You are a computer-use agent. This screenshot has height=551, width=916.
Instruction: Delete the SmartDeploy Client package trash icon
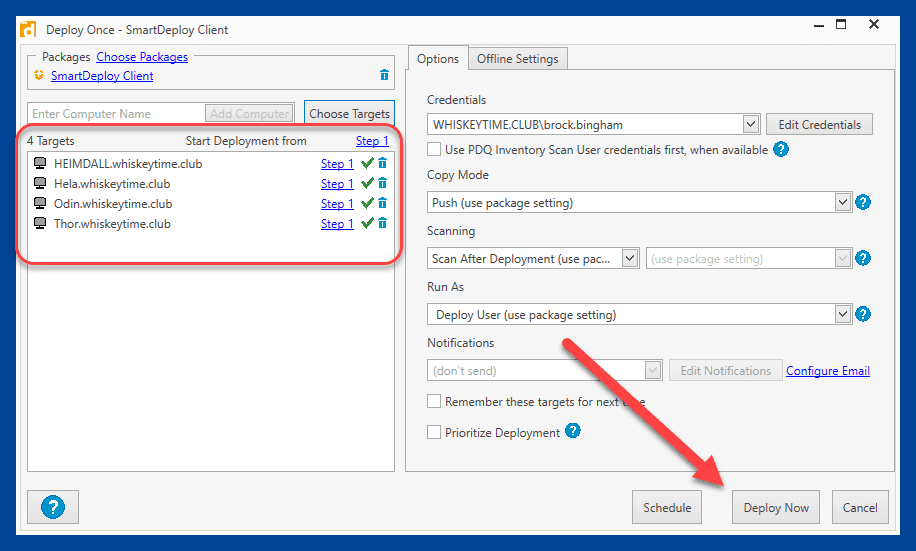384,75
